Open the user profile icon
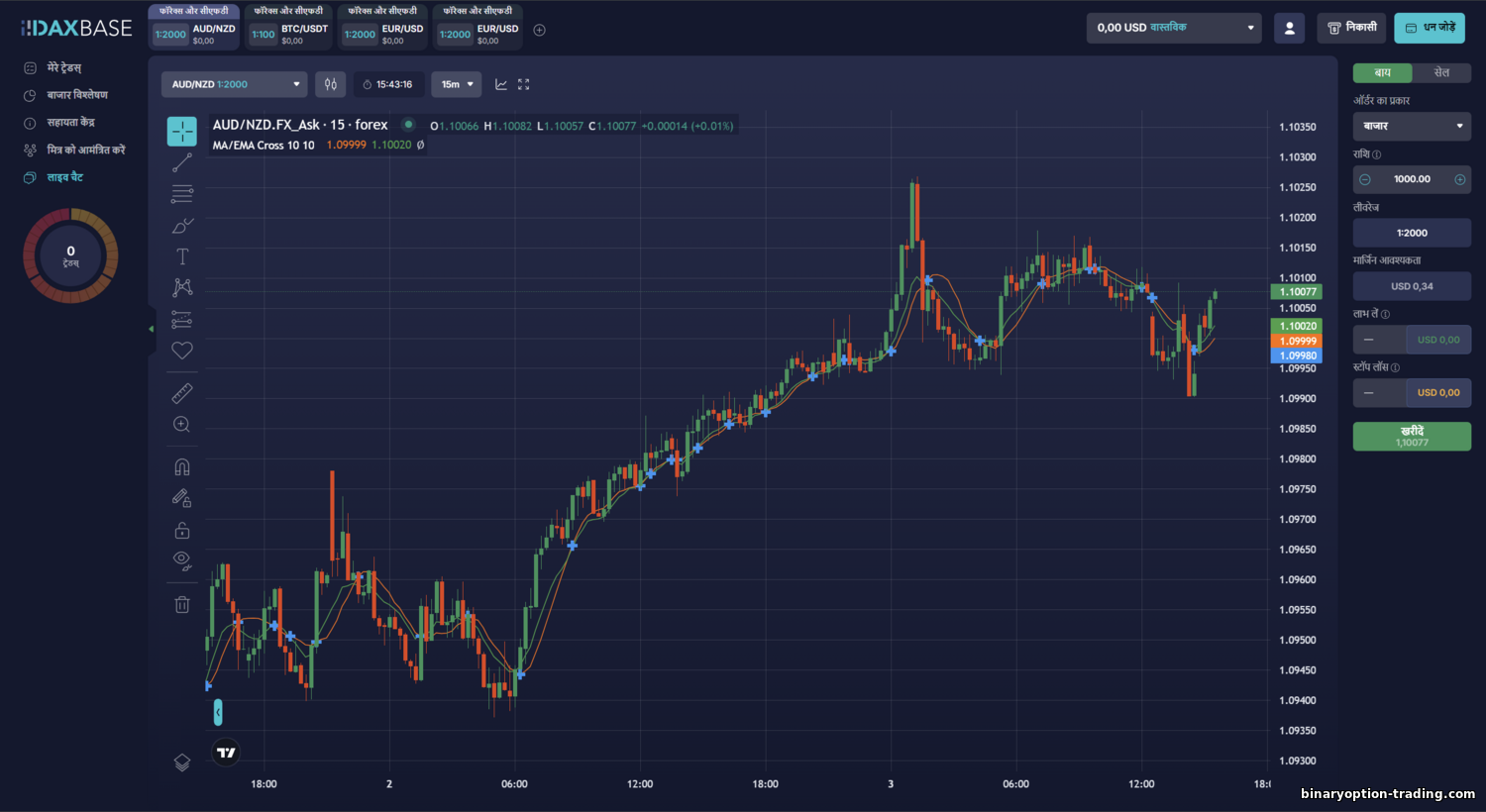 [x=1290, y=28]
